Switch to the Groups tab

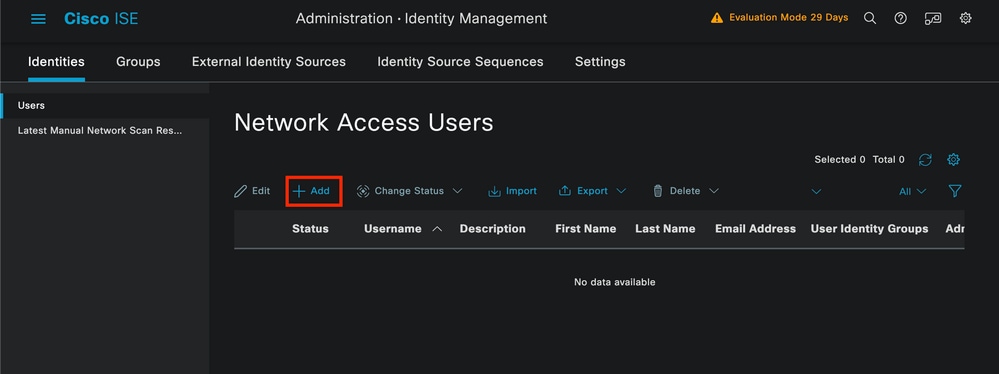[x=138, y=62]
